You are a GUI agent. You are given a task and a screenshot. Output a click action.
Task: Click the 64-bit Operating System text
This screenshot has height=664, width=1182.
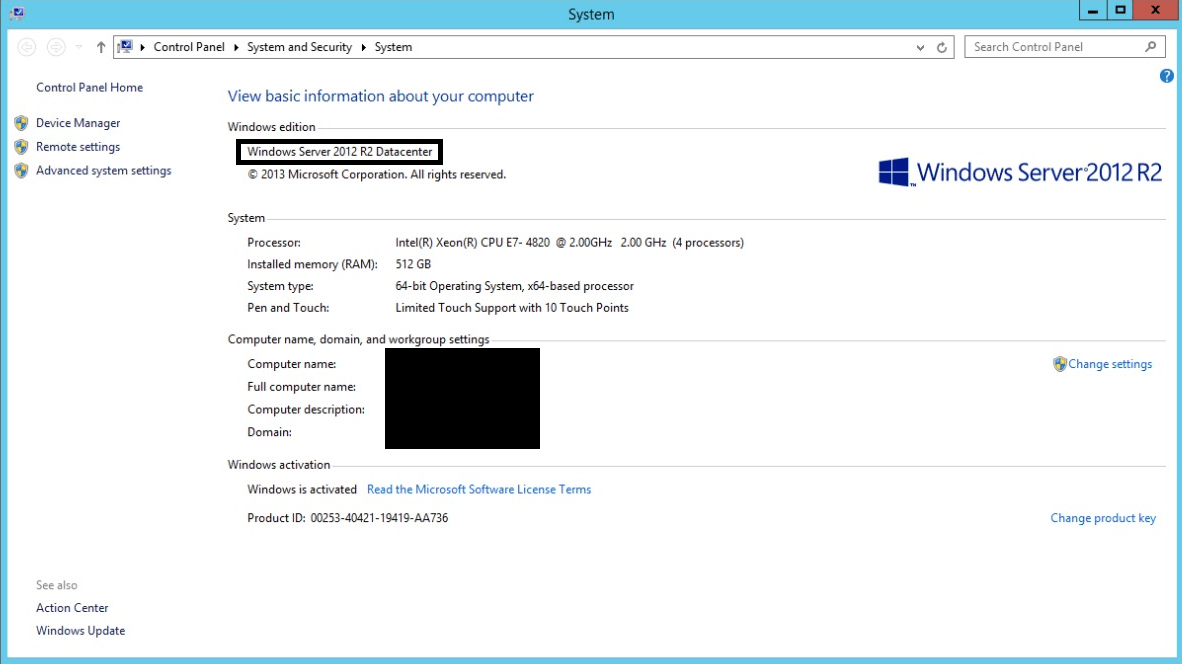(514, 286)
